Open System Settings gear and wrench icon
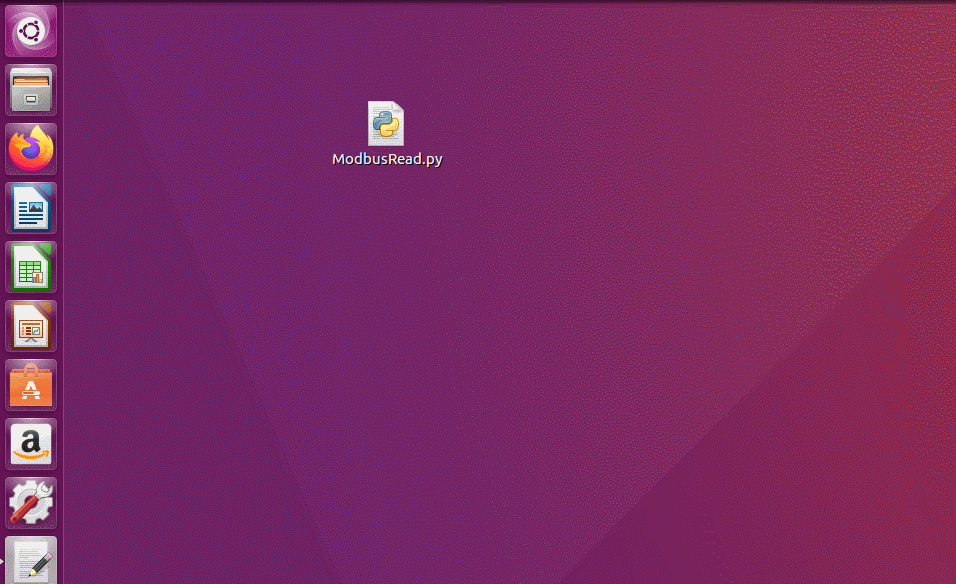Viewport: 956px width, 584px height. pos(31,504)
